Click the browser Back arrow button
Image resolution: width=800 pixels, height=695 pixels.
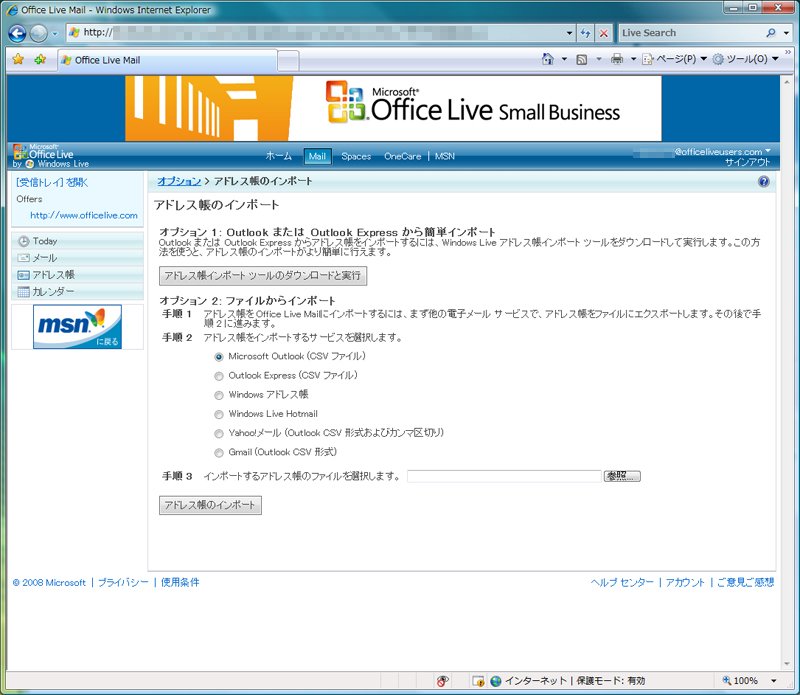point(17,34)
